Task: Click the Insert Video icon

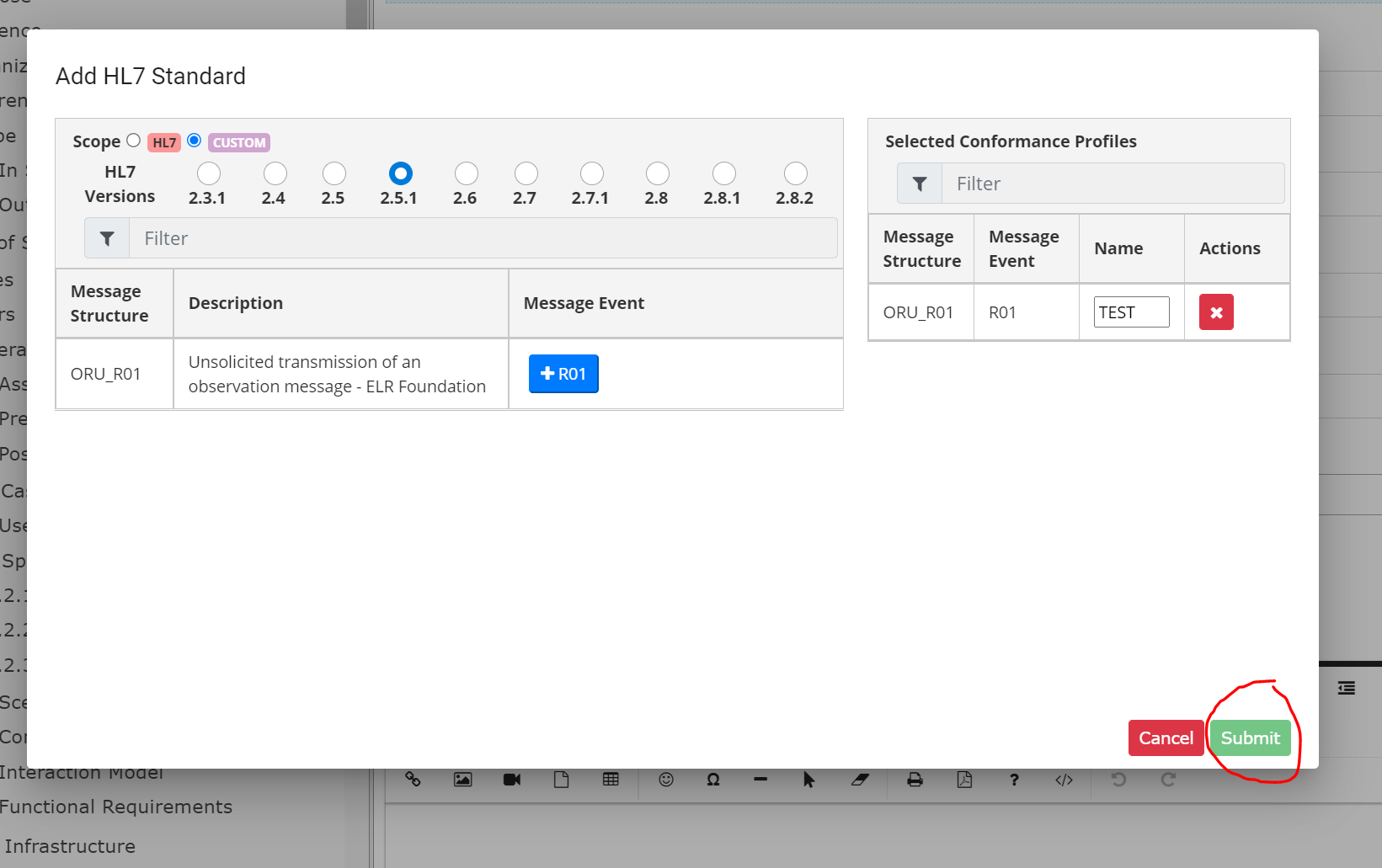Action: [x=511, y=780]
